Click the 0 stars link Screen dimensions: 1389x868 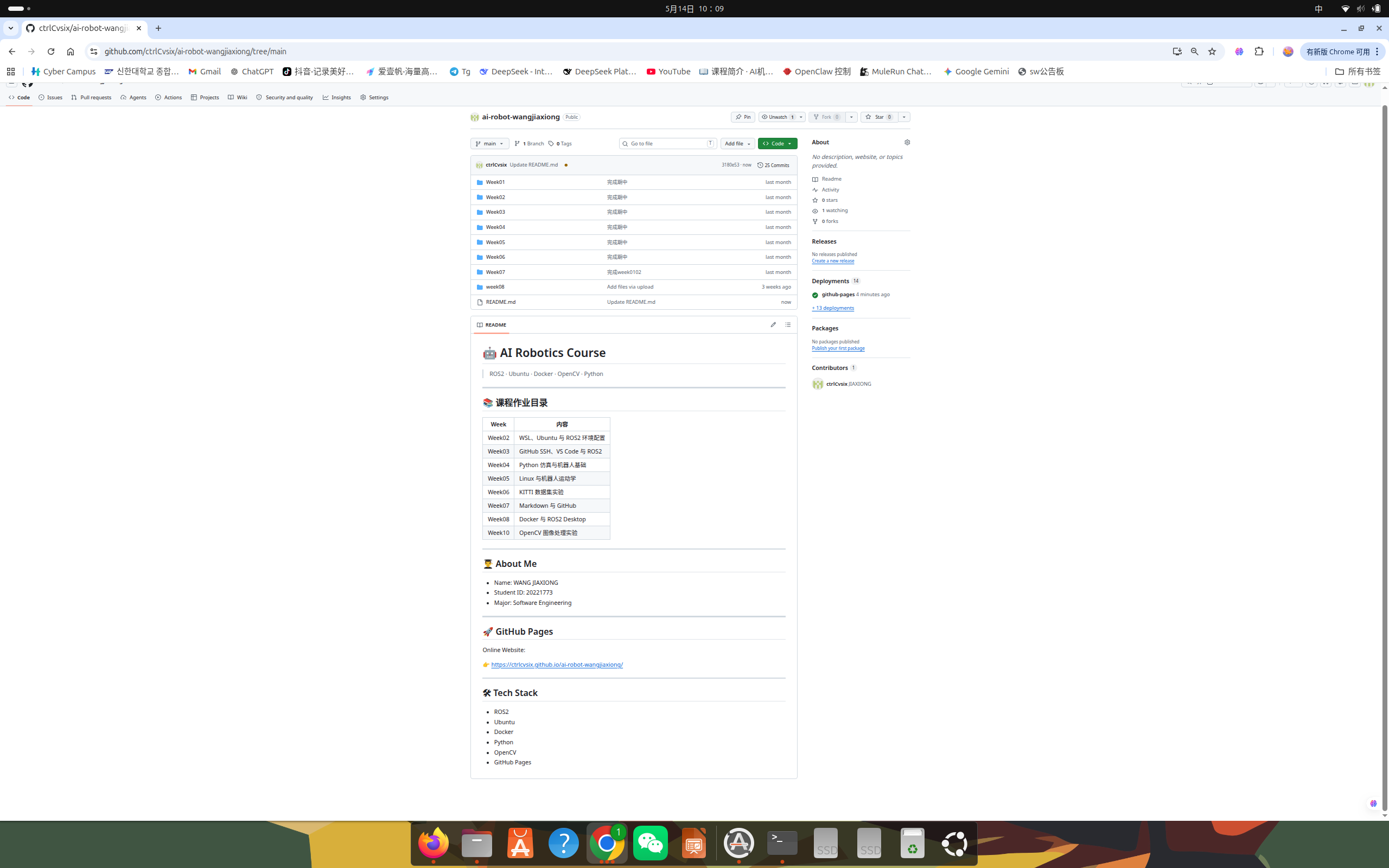[x=830, y=200]
